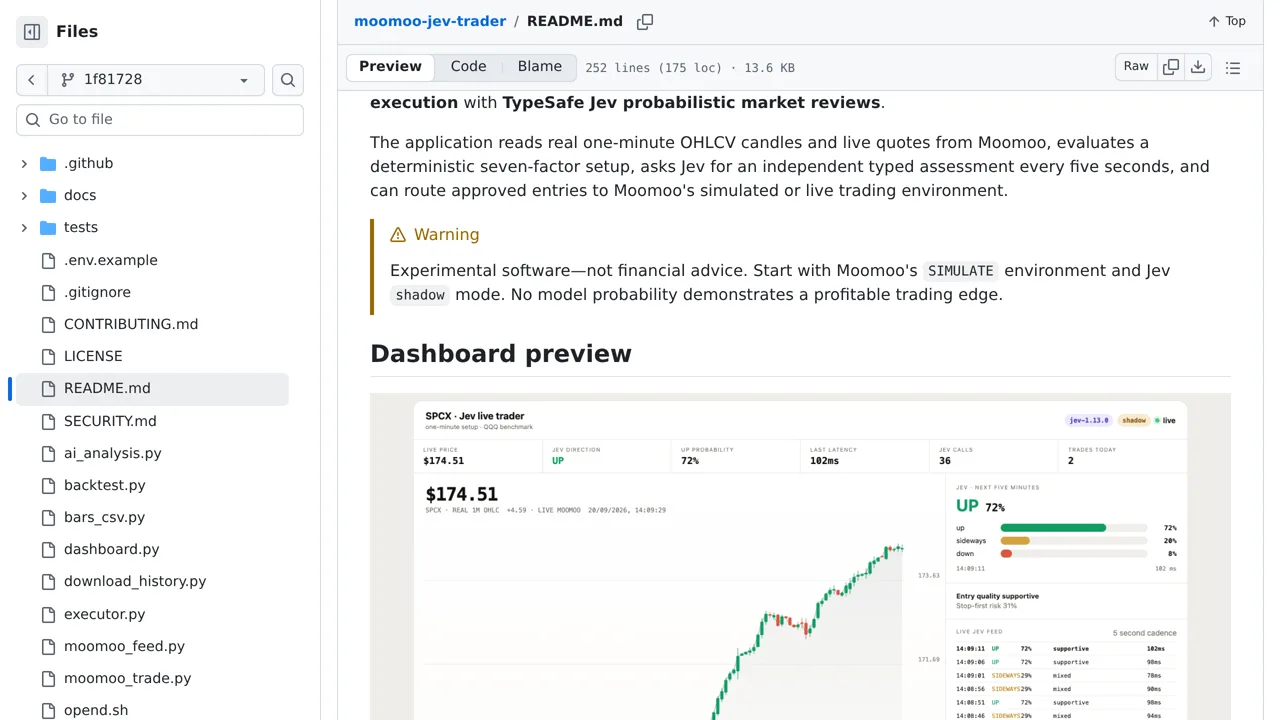Select README.md in the file tree
1280x720 pixels.
pyautogui.click(x=152, y=388)
